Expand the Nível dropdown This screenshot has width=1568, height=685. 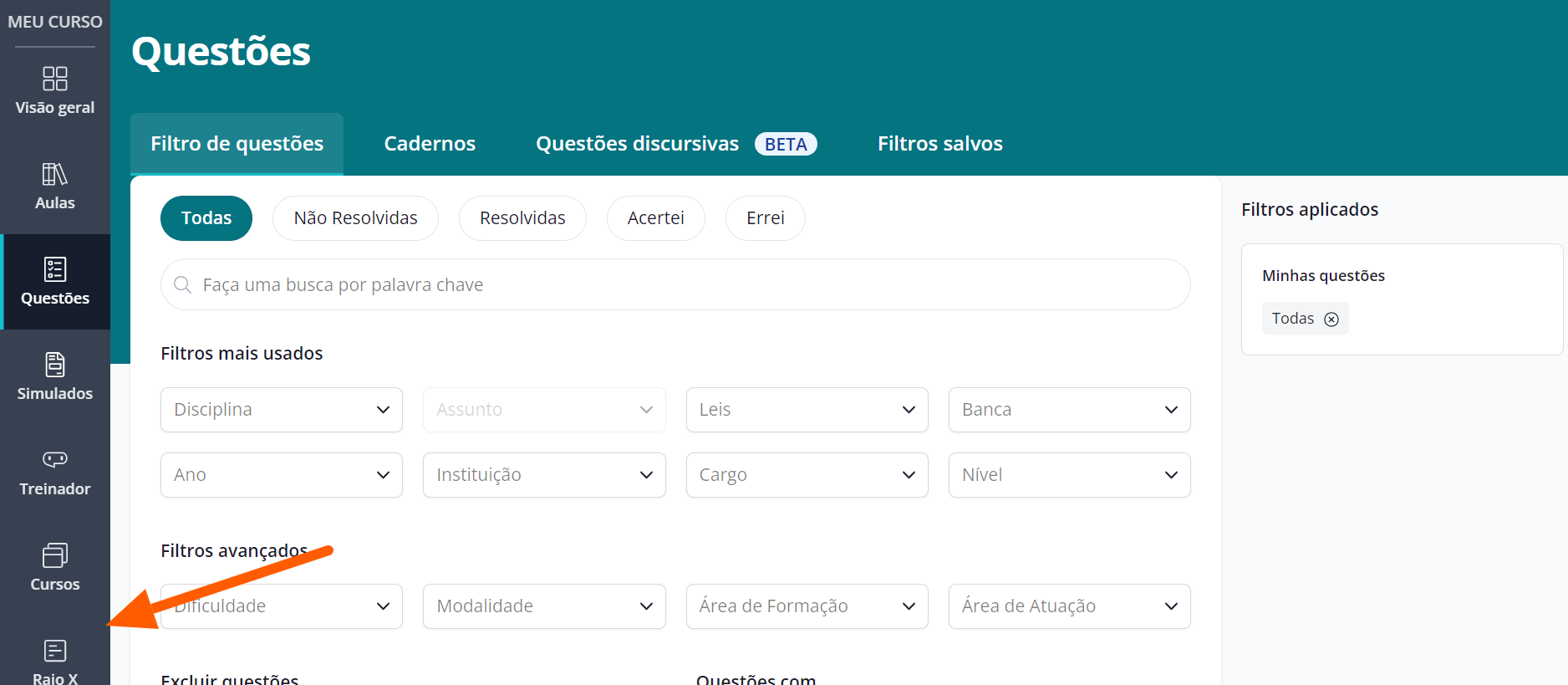coord(1070,475)
